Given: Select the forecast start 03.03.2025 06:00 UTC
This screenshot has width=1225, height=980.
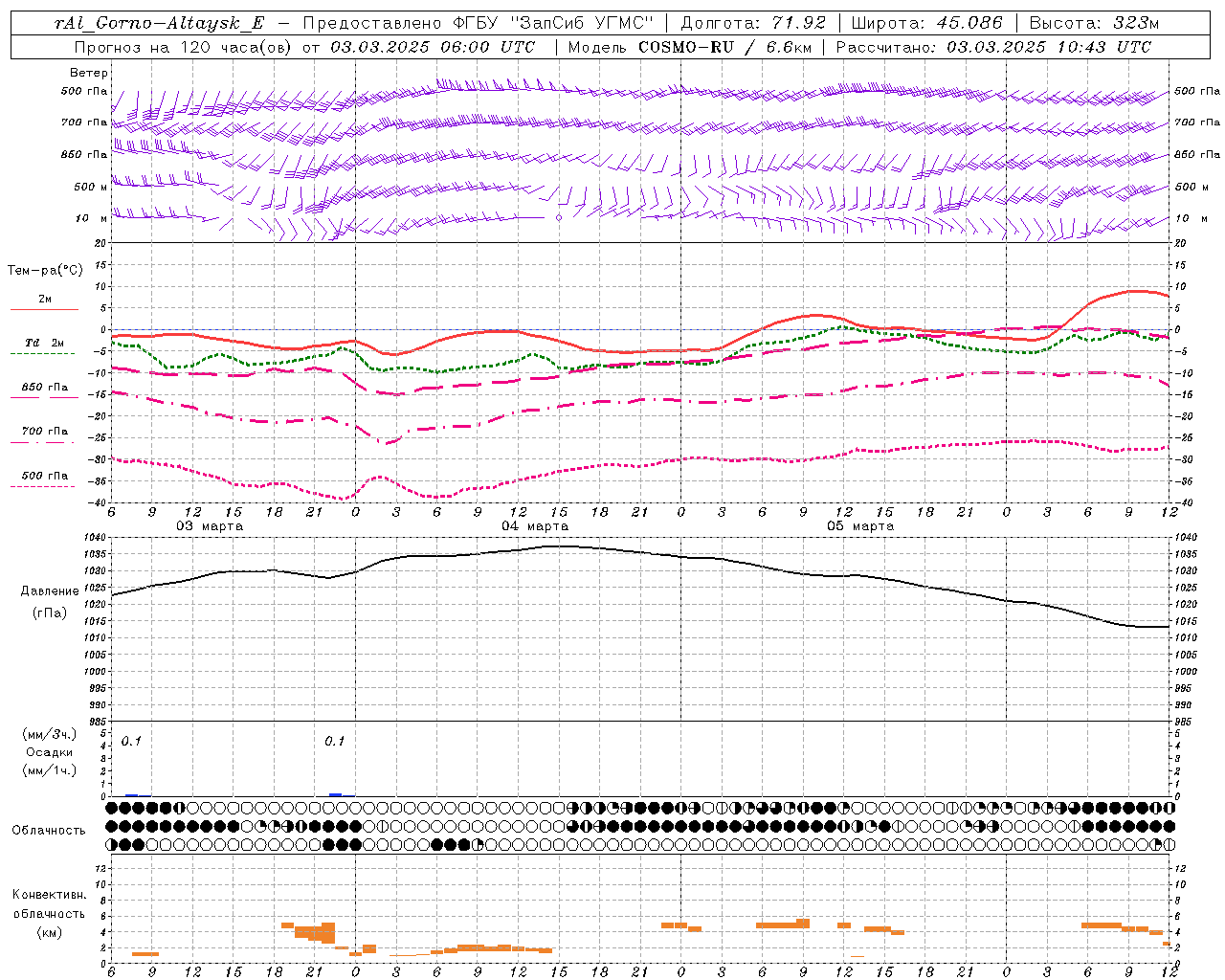Looking at the screenshot, I should 433,47.
